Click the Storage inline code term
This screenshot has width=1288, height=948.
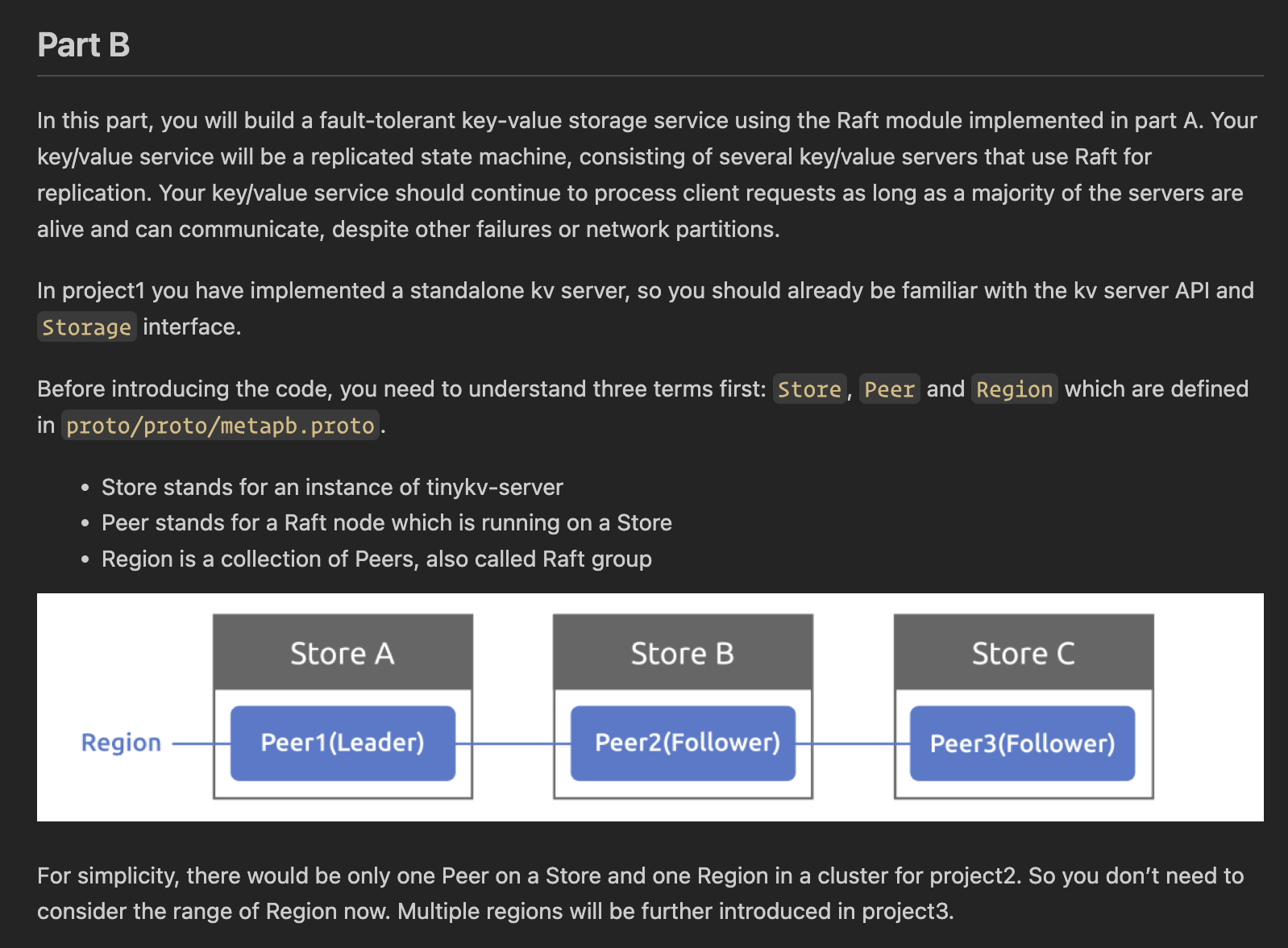coord(86,327)
